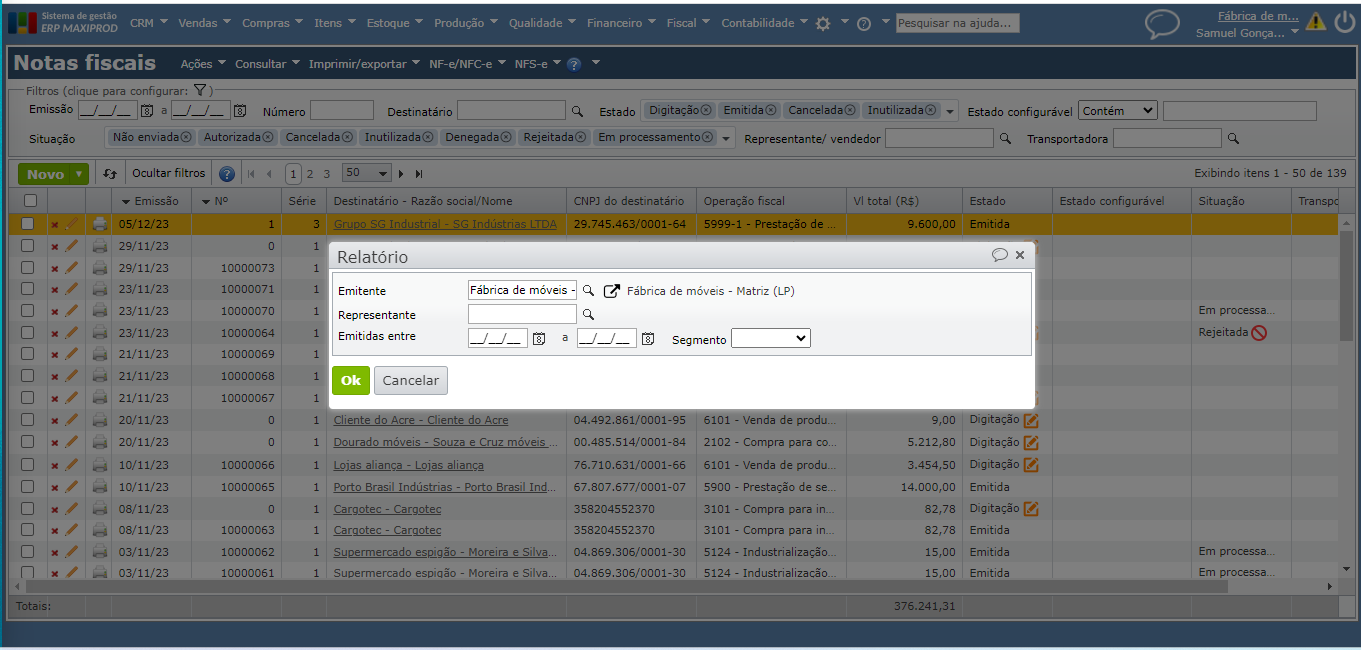Click search magnifier beside Representante/vendedor field
This screenshot has width=1361, height=650.
[1005, 139]
